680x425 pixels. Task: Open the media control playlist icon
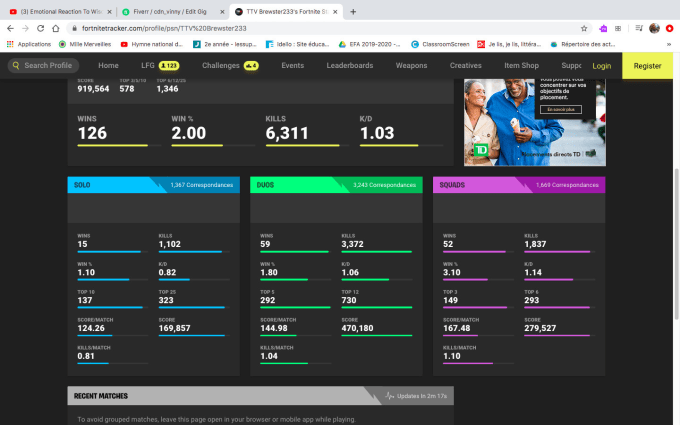pyautogui.click(x=639, y=28)
